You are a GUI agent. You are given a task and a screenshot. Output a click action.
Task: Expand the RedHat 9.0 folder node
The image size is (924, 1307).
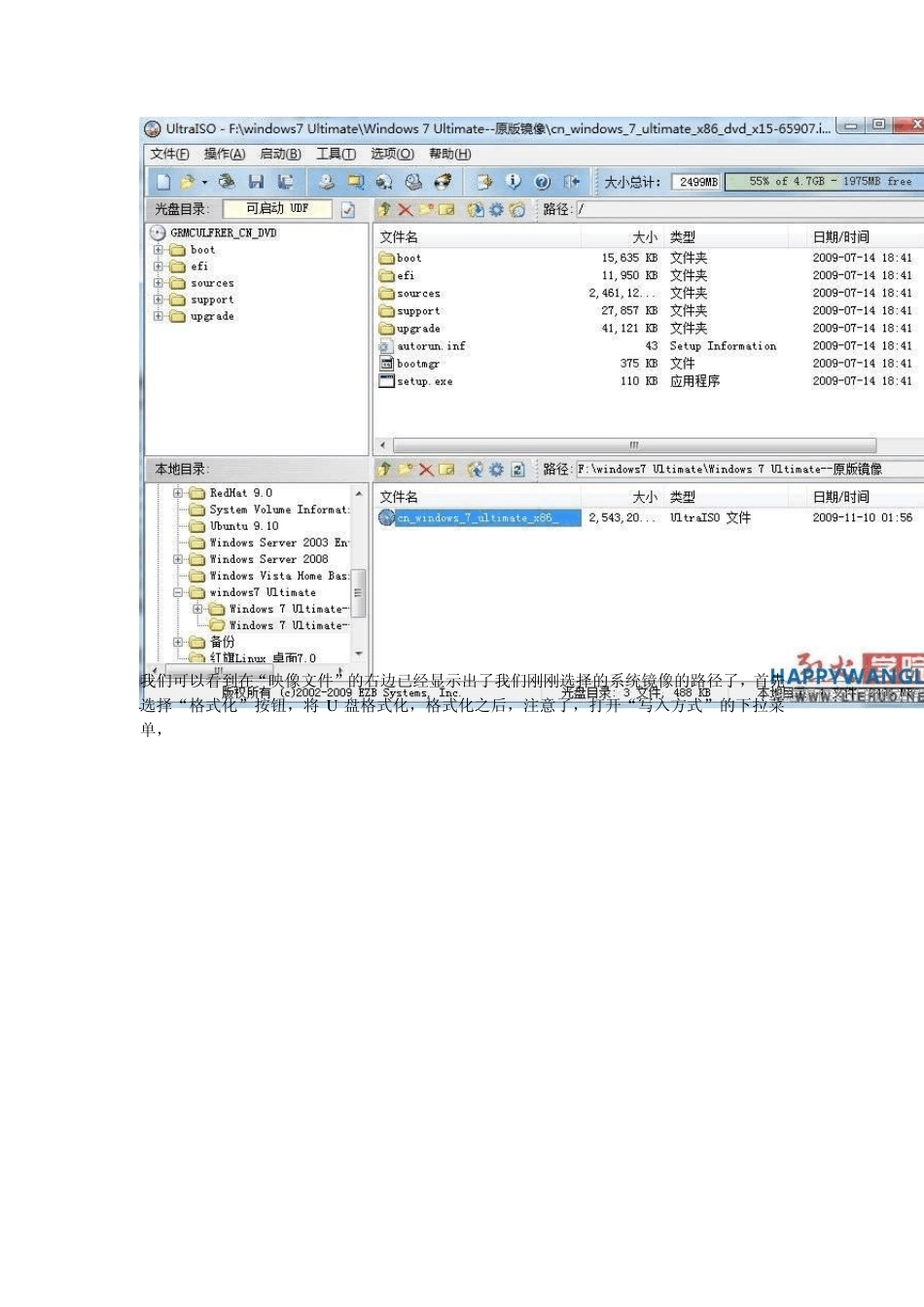(178, 493)
